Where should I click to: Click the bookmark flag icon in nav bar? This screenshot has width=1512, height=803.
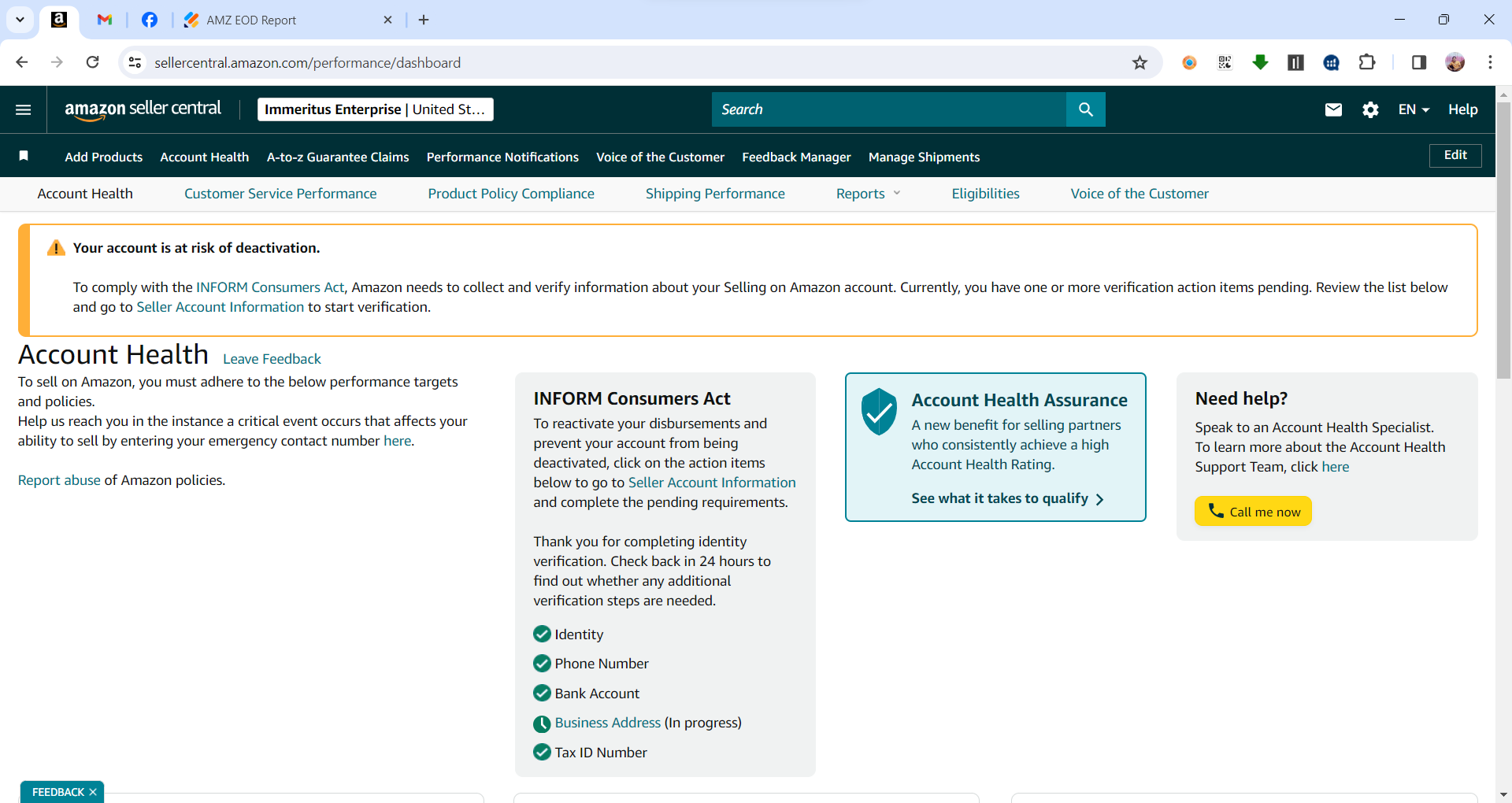(24, 156)
